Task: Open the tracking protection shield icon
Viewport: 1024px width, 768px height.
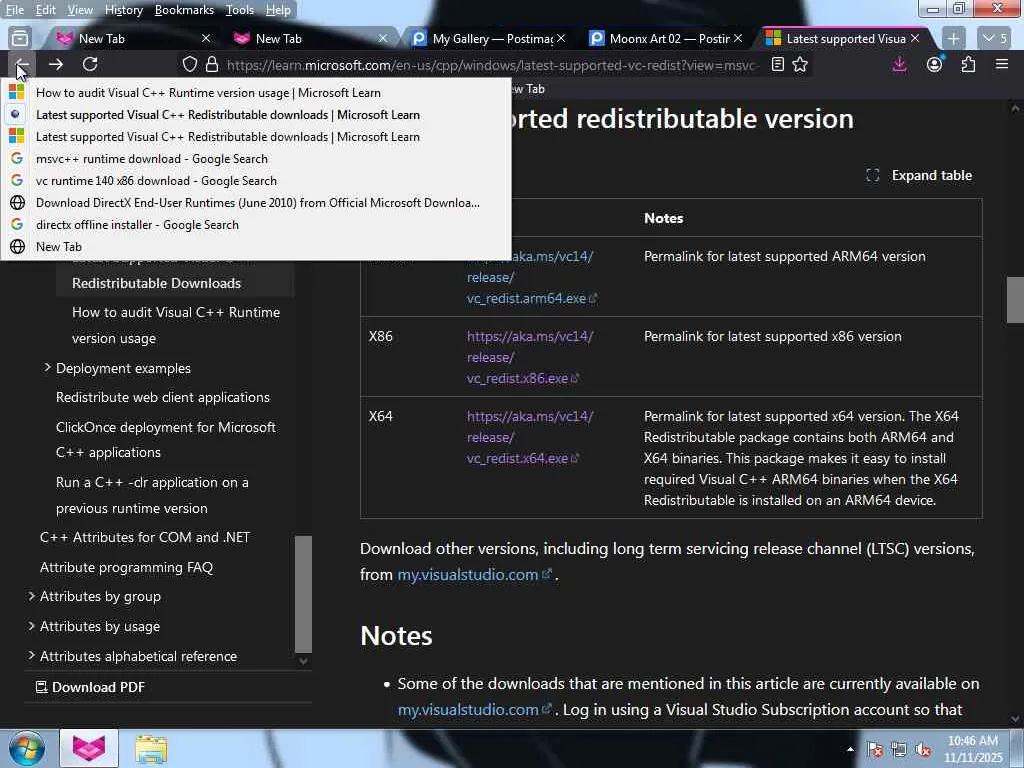Action: click(190, 65)
